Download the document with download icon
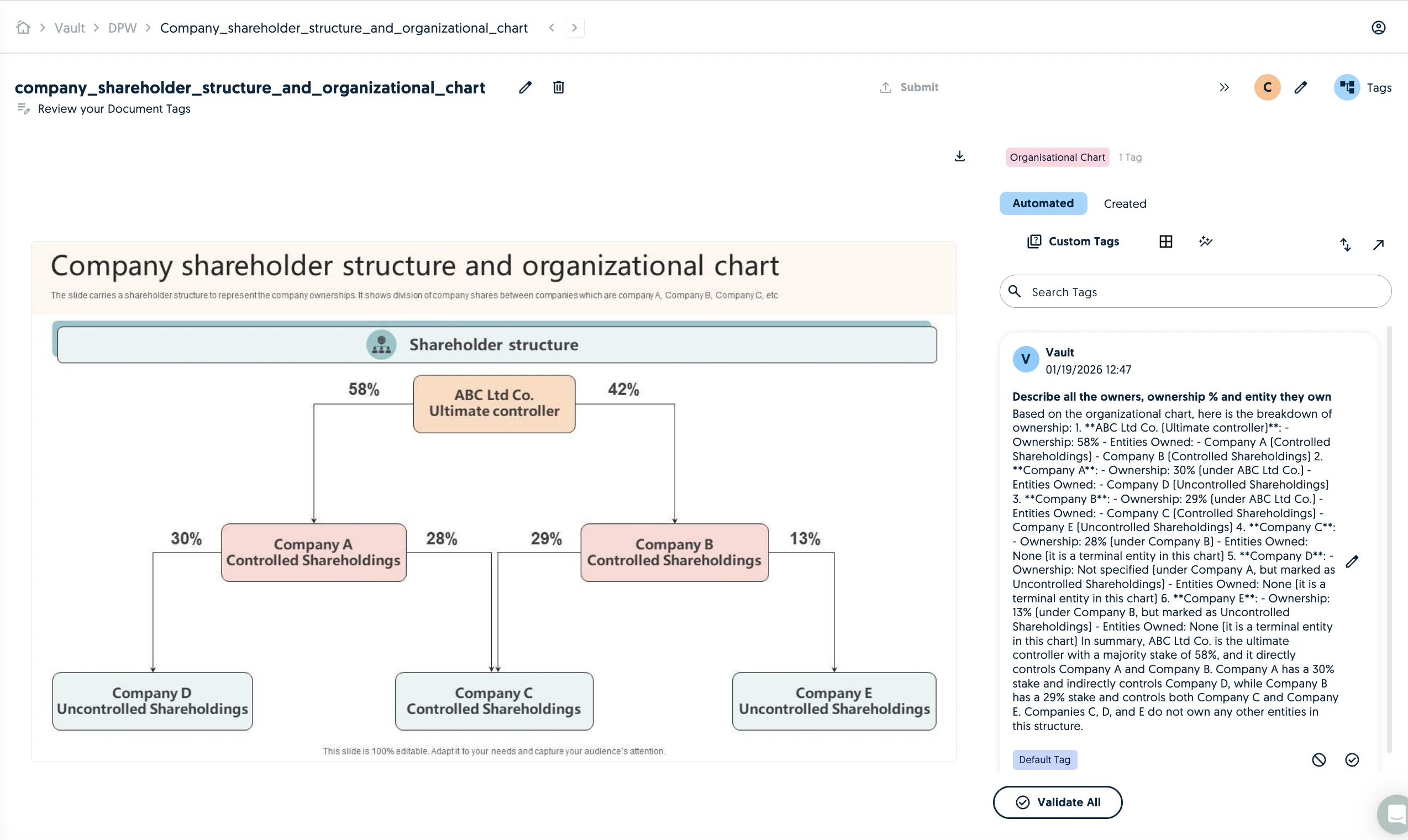The width and height of the screenshot is (1408, 840). (960, 156)
